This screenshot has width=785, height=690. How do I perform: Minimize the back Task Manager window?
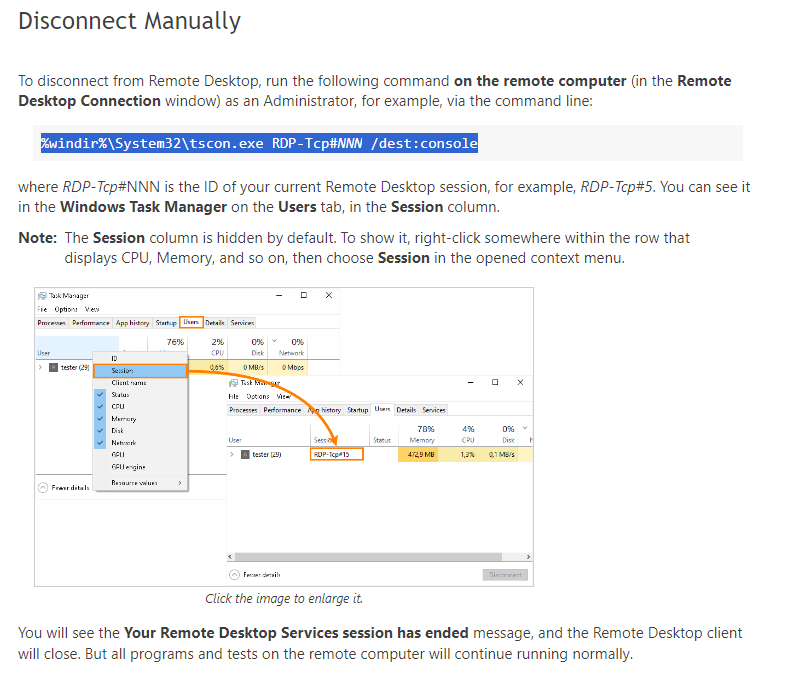tap(279, 295)
